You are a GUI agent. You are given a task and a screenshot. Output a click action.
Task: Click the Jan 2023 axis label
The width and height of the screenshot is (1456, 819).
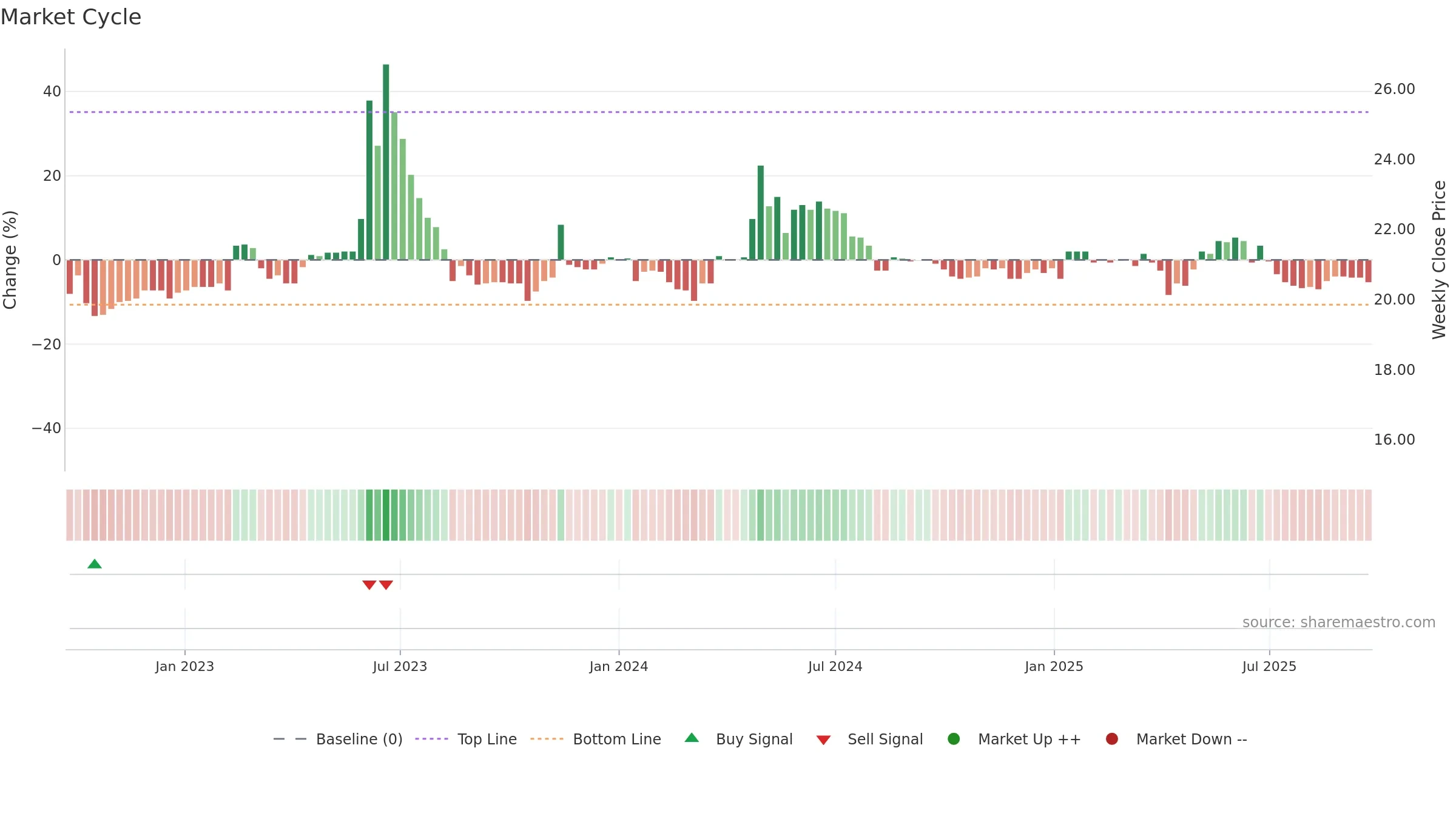click(x=184, y=666)
